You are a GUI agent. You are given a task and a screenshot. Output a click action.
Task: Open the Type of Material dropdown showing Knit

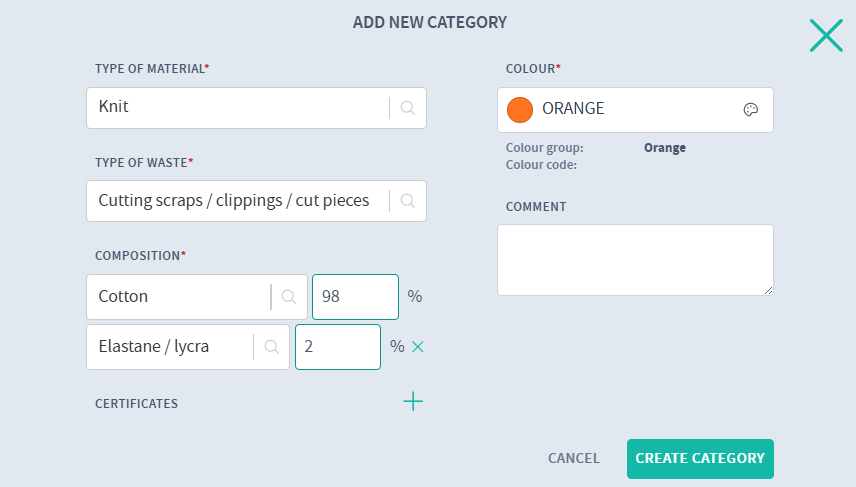click(238, 108)
